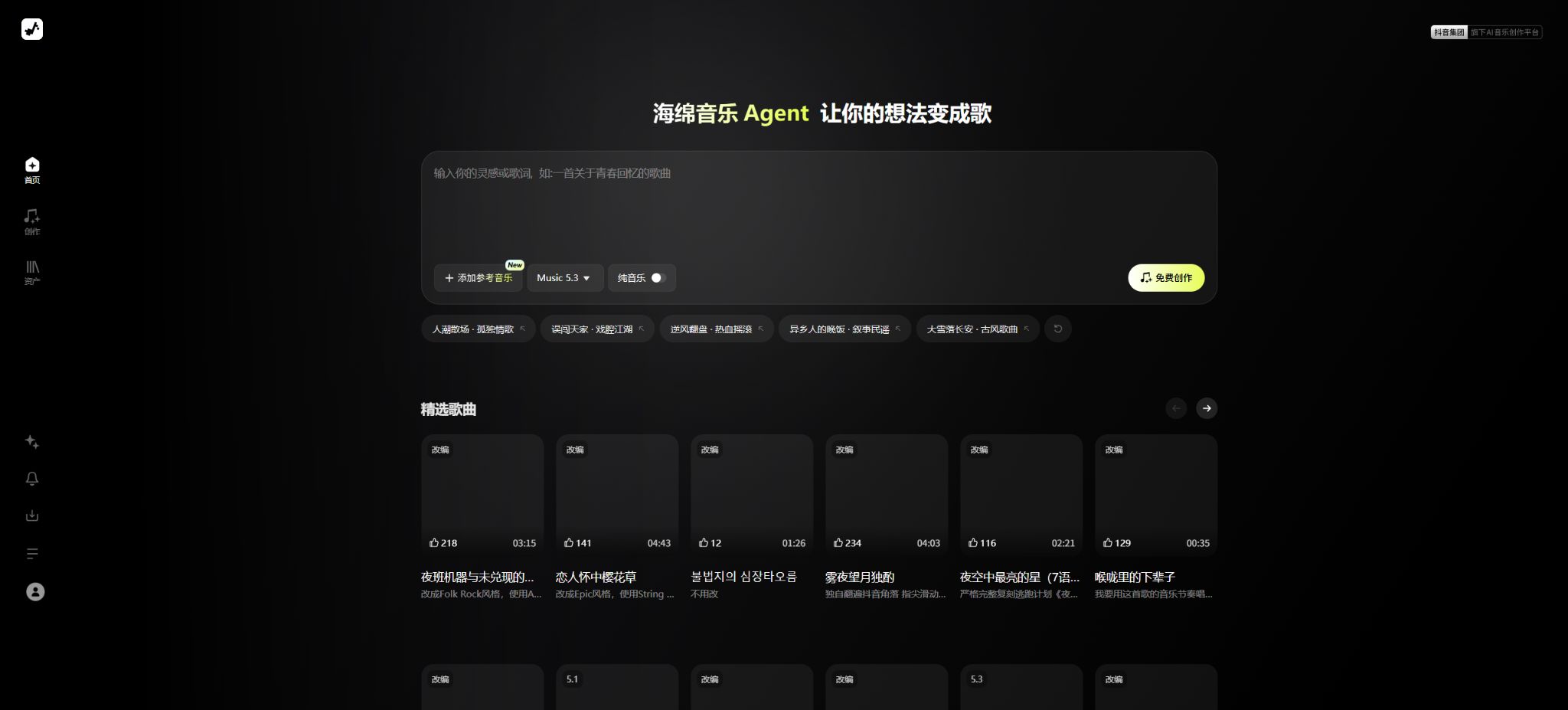The image size is (1568, 710).
Task: Open notifications bell icon
Action: point(32,479)
